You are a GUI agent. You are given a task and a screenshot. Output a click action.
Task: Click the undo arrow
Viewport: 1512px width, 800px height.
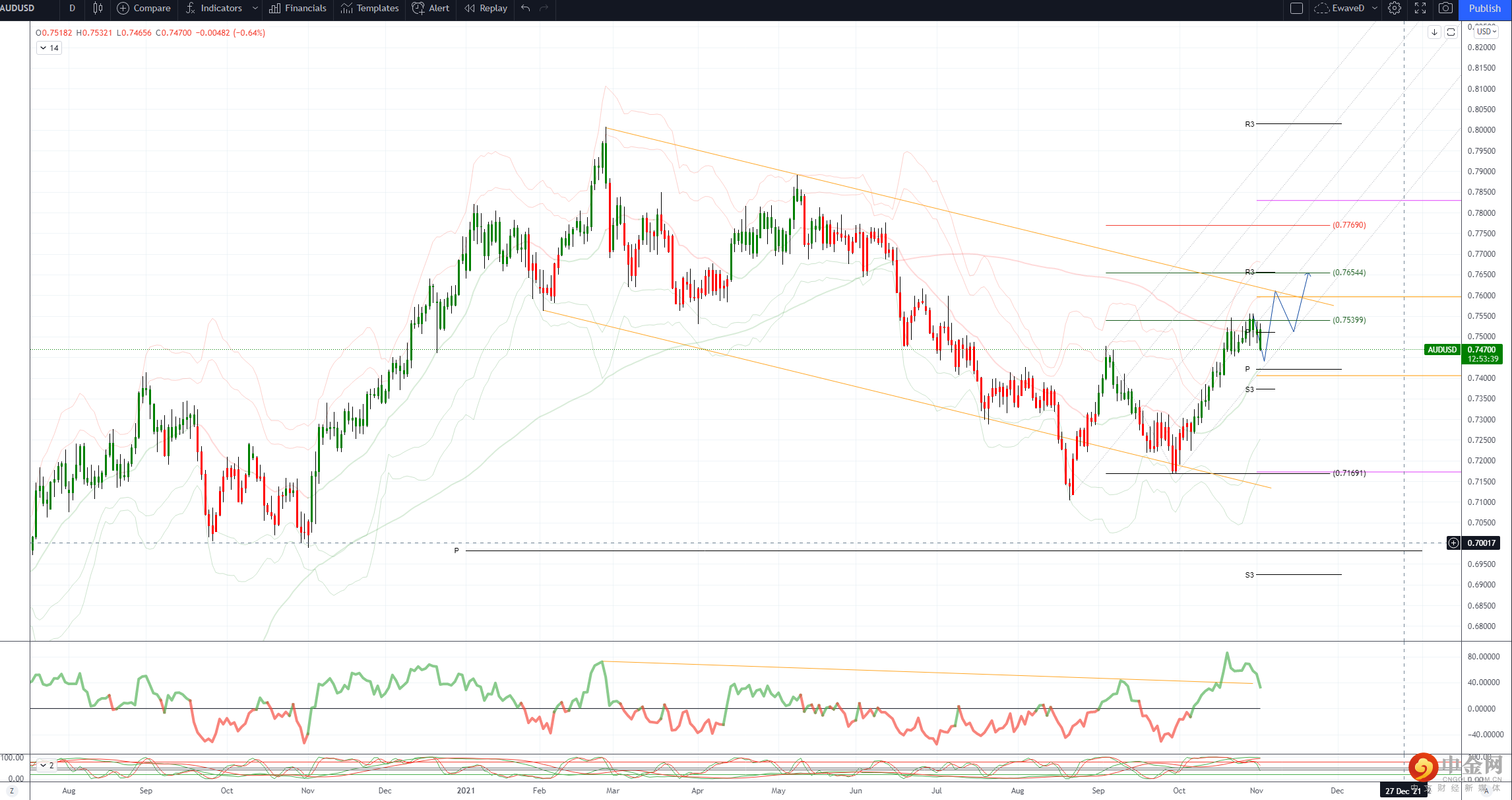point(525,8)
